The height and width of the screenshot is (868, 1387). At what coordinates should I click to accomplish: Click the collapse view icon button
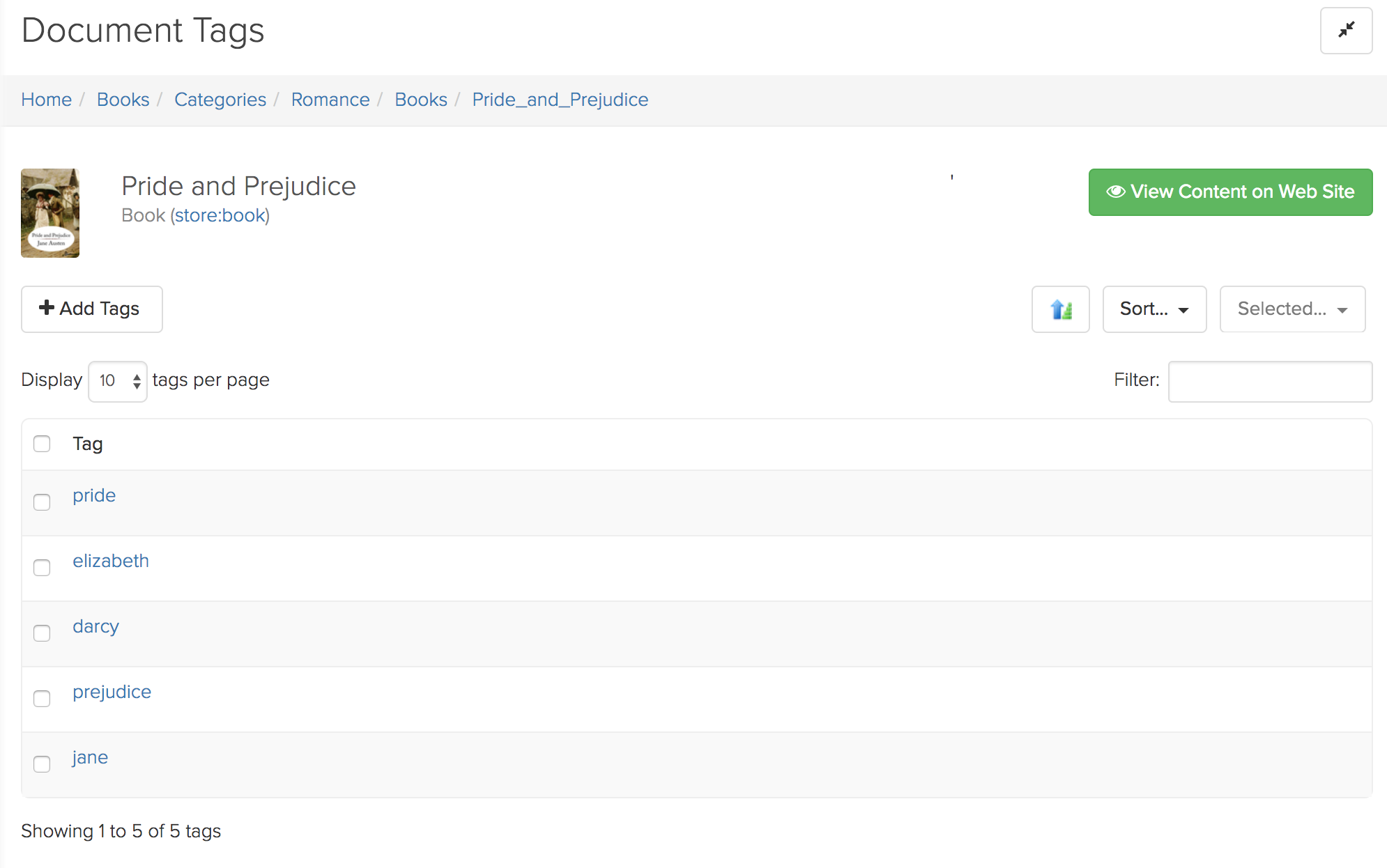[x=1346, y=31]
